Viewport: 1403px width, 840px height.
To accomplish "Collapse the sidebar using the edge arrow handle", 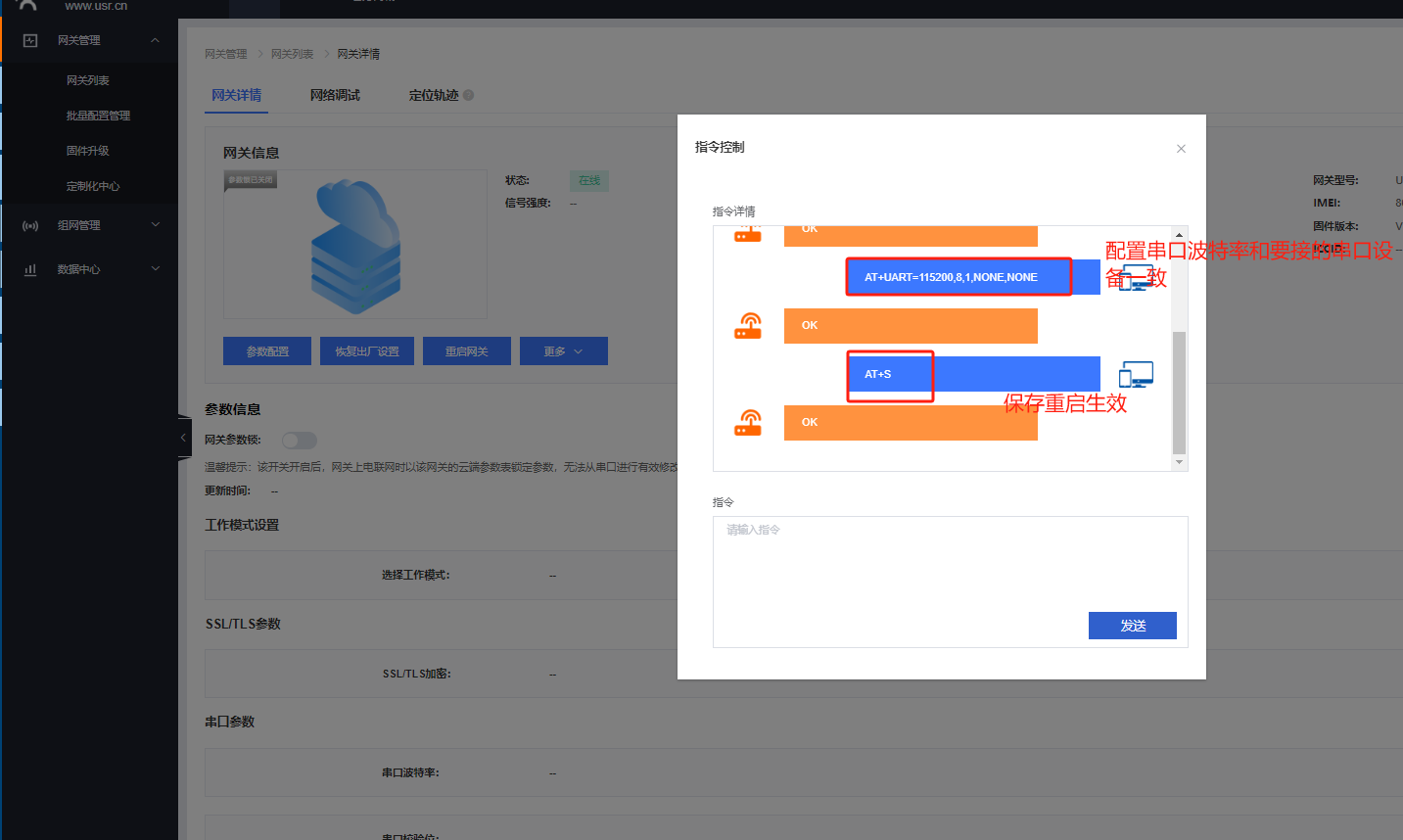I will 183,438.
